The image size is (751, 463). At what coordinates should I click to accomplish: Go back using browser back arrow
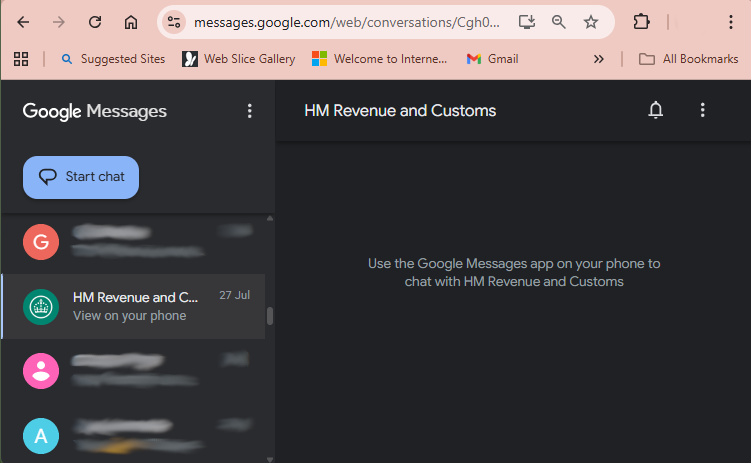(23, 22)
